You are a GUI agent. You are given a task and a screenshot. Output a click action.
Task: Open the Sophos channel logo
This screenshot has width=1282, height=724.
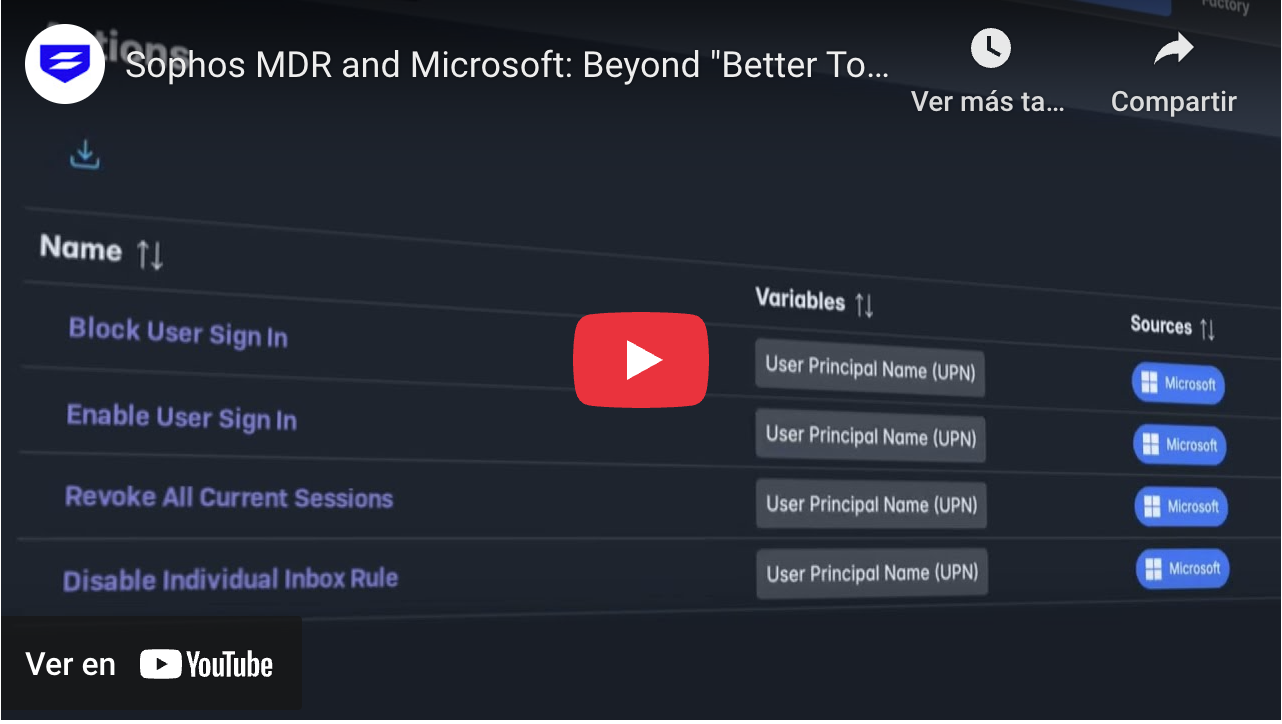pyautogui.click(x=65, y=64)
